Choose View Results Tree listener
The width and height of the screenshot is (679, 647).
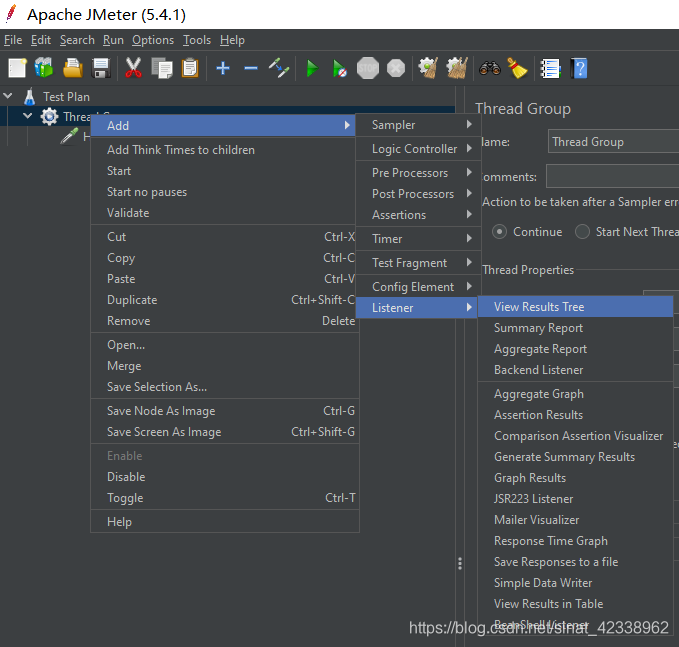tap(575, 307)
